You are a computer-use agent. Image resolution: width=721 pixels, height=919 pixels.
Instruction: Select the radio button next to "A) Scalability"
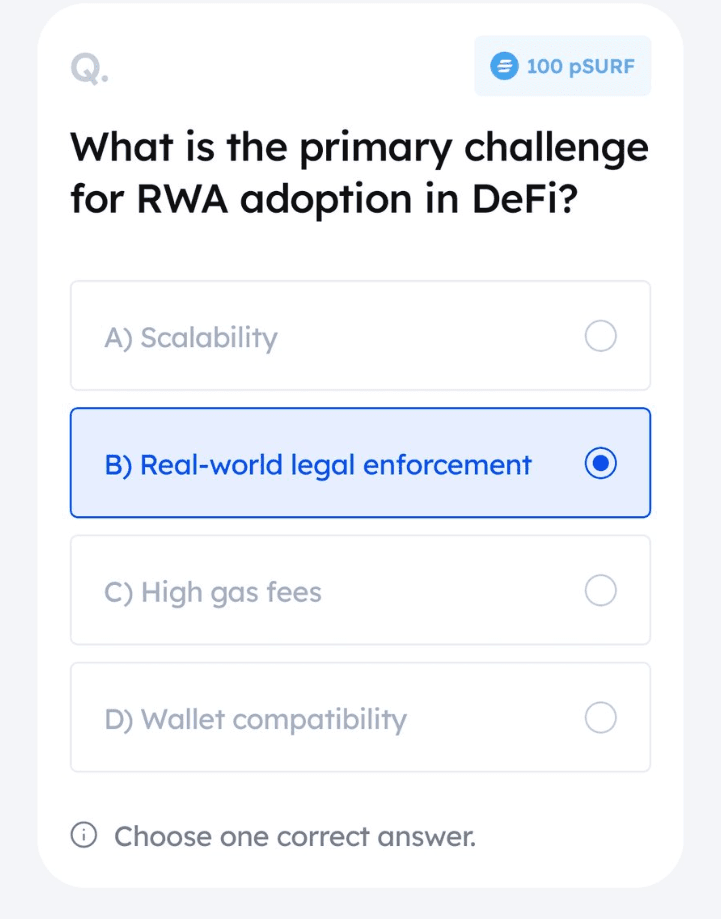600,336
